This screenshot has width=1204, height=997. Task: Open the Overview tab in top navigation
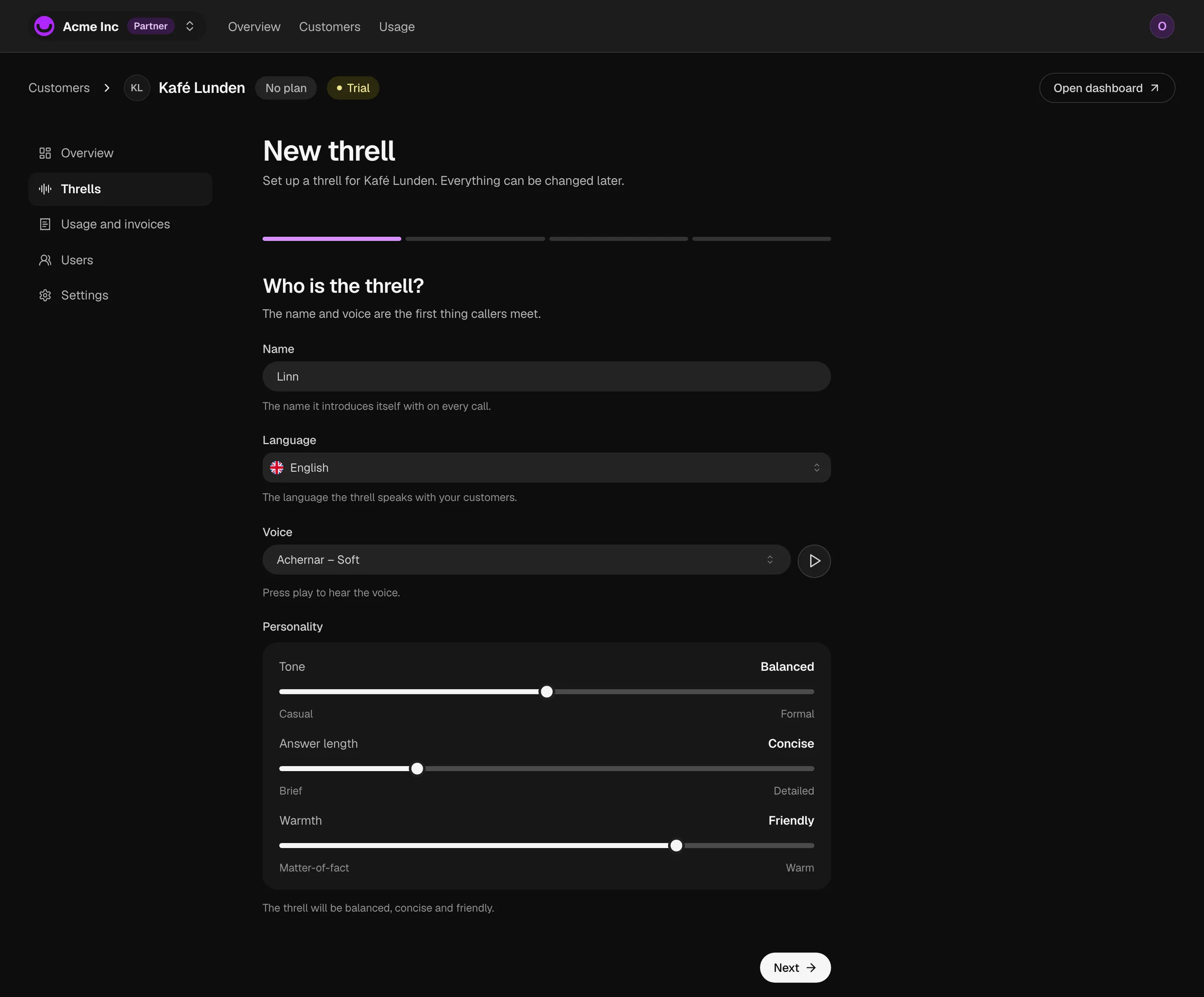(254, 27)
